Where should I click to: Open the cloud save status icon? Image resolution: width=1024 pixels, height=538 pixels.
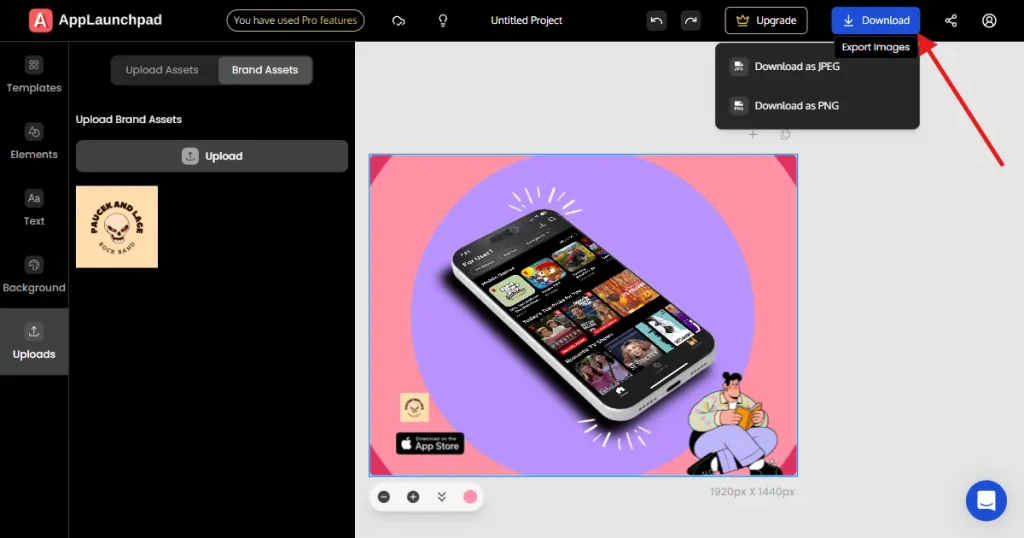[x=398, y=21]
